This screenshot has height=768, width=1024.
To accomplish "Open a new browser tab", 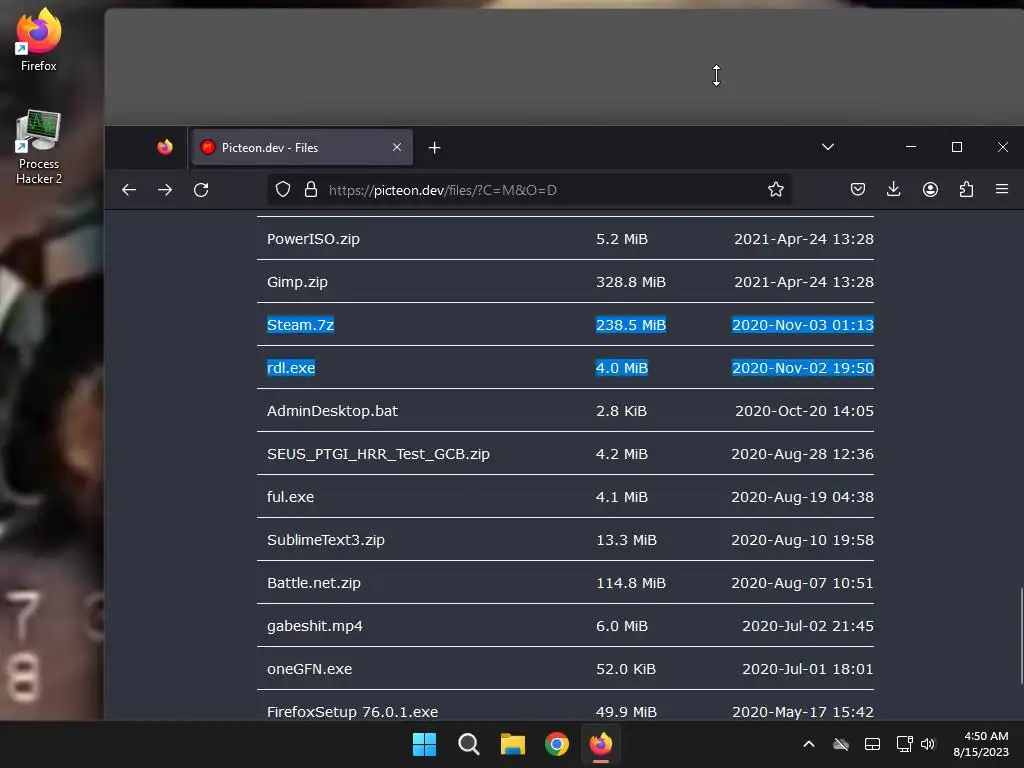I will (434, 148).
